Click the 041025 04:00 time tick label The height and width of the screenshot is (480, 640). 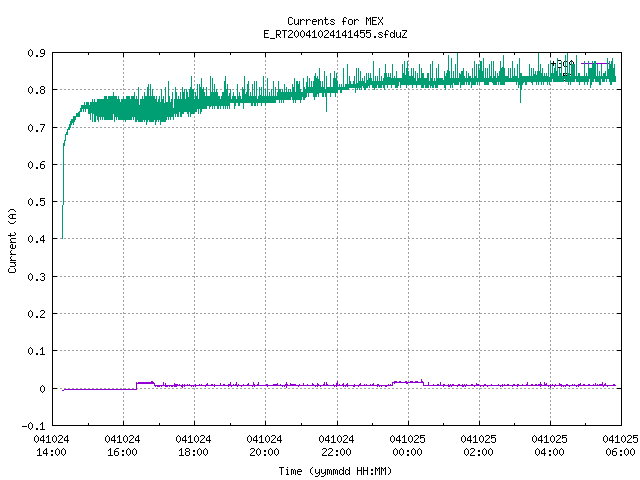point(549,446)
